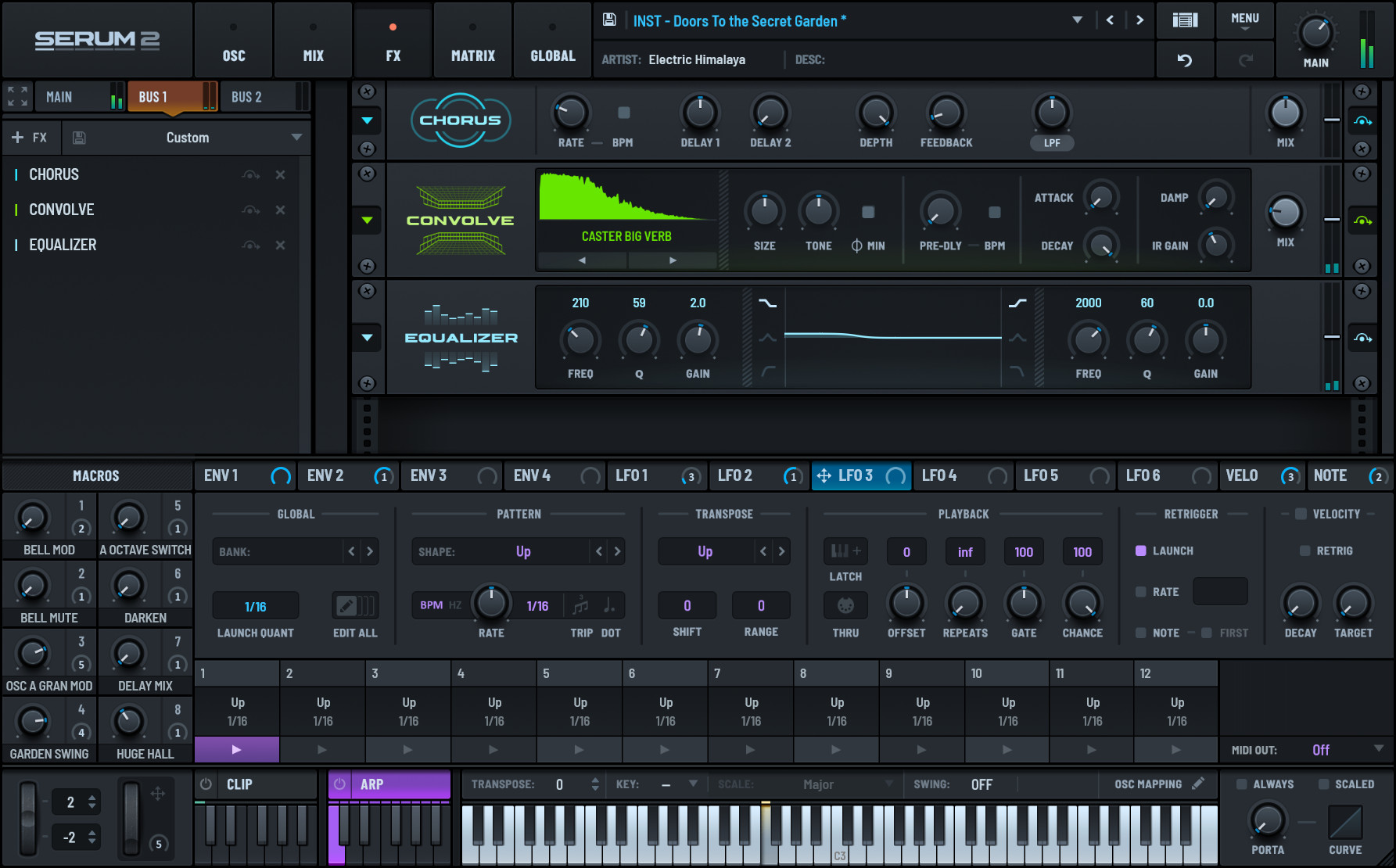Collapse the Equalizer module arrow
1396x868 pixels.
[x=367, y=338]
